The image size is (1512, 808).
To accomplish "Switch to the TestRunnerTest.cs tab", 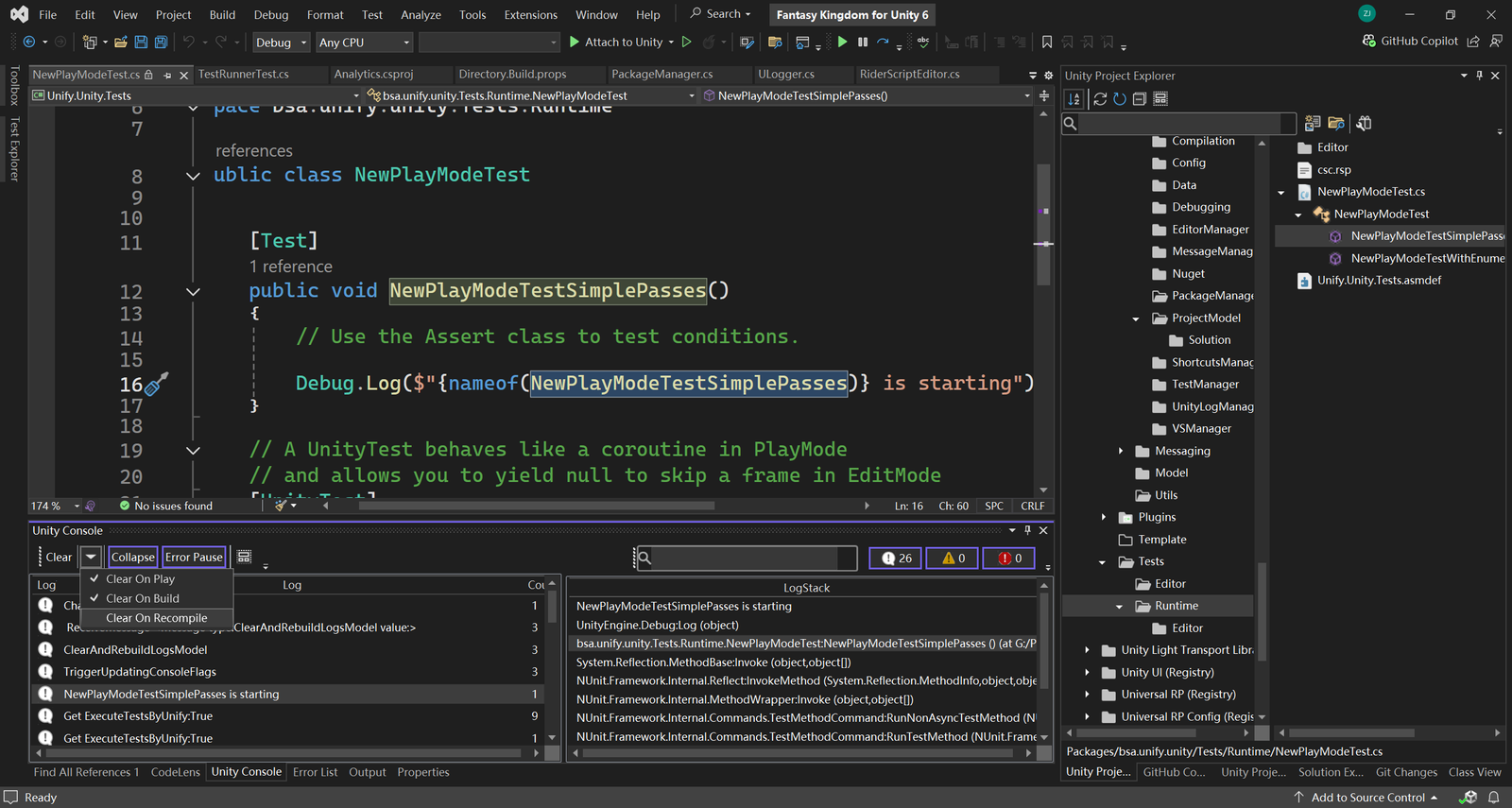I will pyautogui.click(x=244, y=74).
